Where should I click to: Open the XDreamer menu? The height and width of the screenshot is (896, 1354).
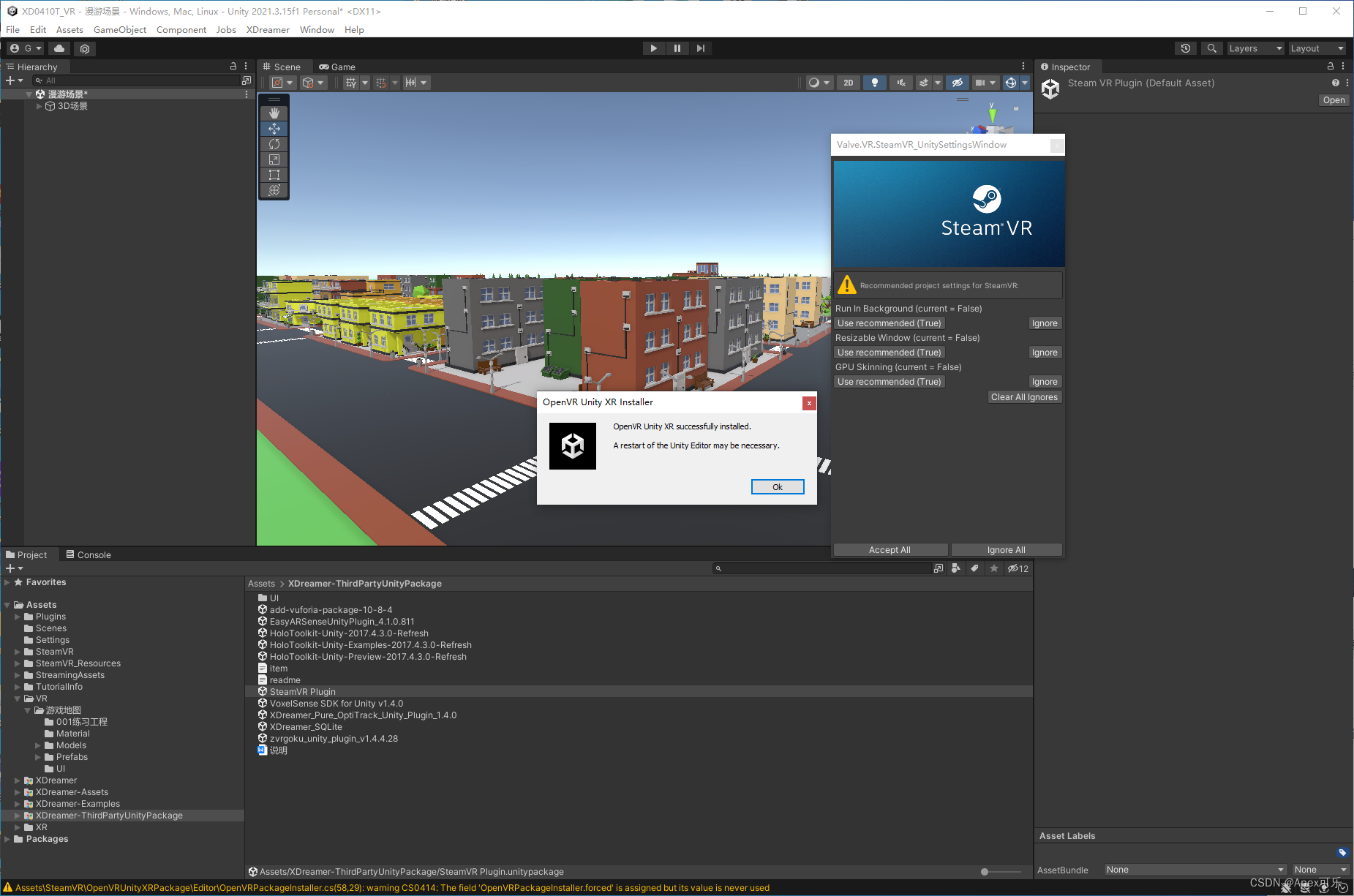click(x=268, y=30)
